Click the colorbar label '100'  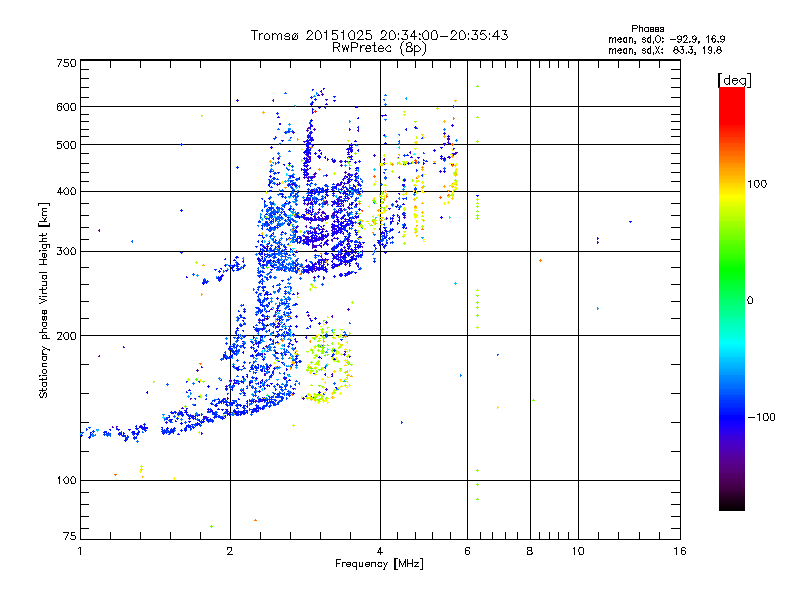pos(757,184)
